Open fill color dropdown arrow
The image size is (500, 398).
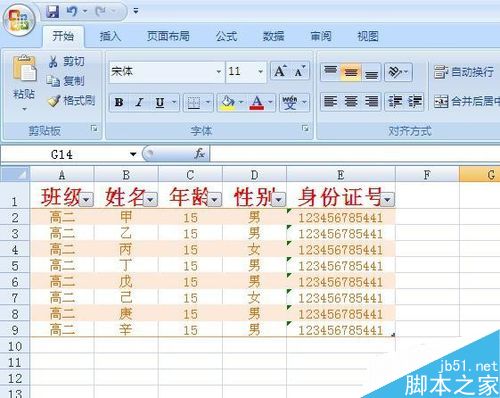tap(241, 102)
